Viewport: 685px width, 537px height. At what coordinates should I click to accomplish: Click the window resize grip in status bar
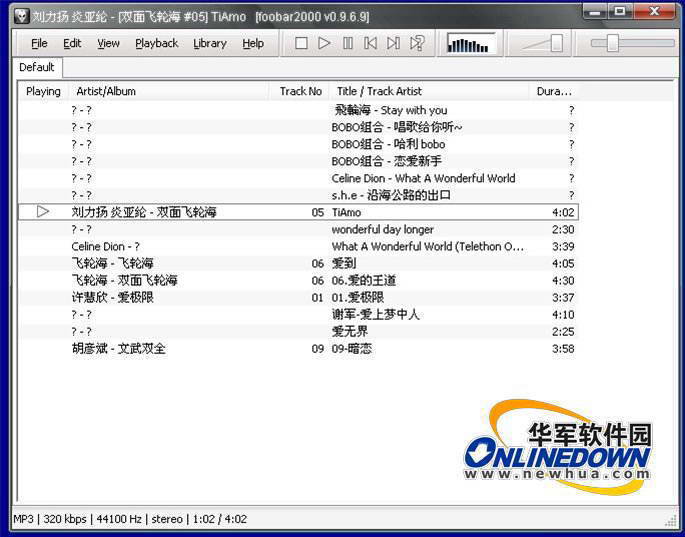(x=671, y=520)
